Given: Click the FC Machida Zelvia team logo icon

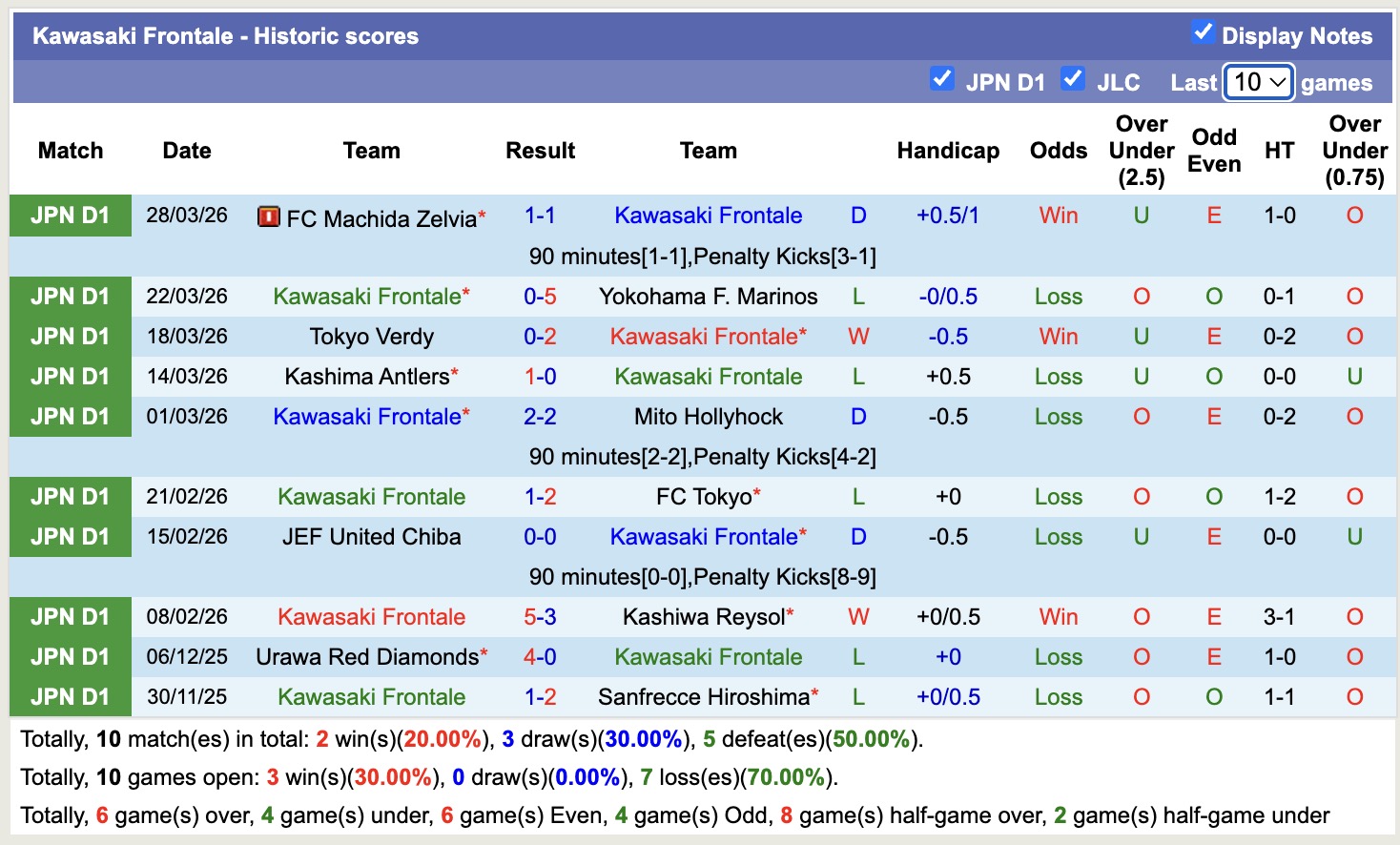Looking at the screenshot, I should point(270,217).
